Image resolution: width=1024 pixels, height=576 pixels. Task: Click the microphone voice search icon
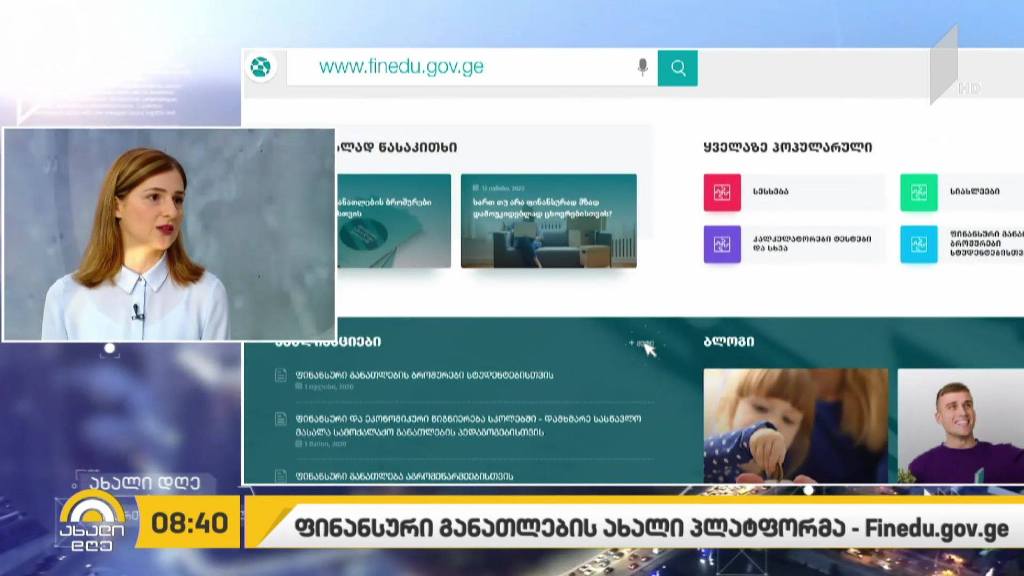coord(643,67)
